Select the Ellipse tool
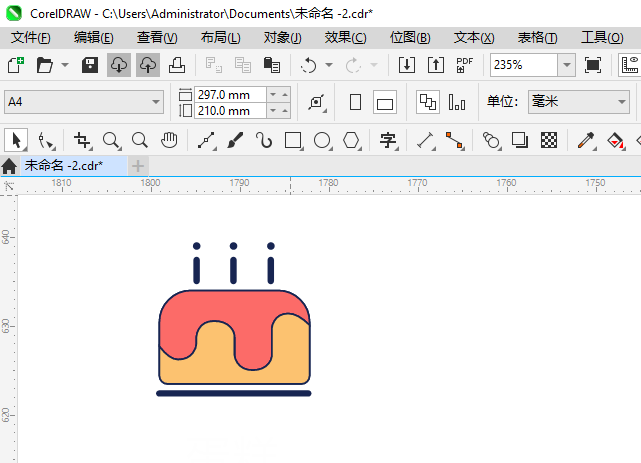This screenshot has width=641, height=463. point(322,141)
